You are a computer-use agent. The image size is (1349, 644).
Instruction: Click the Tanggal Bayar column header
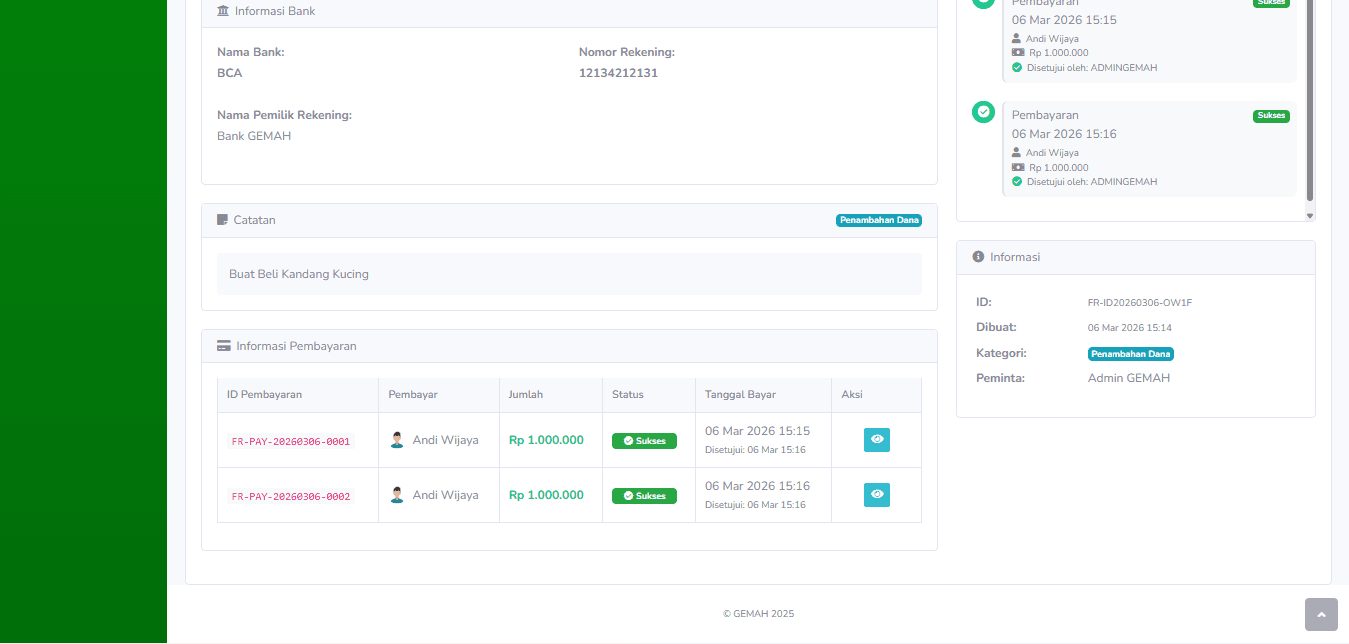coord(739,395)
